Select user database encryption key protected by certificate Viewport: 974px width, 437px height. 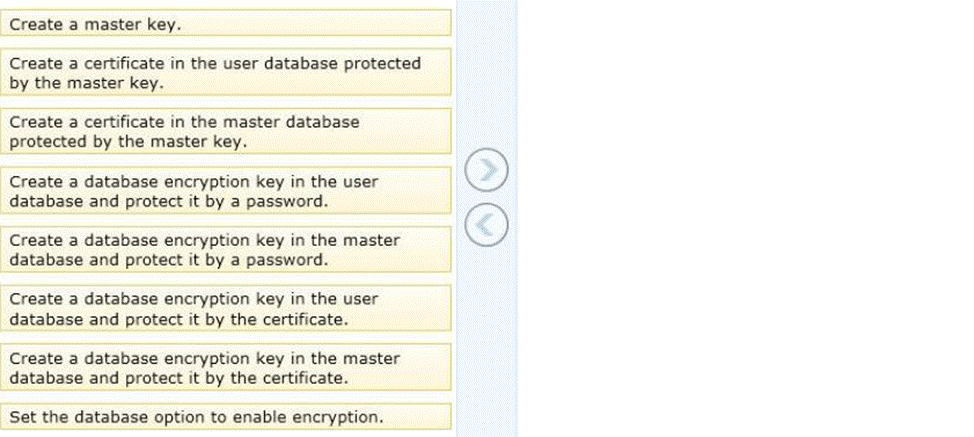click(x=226, y=308)
